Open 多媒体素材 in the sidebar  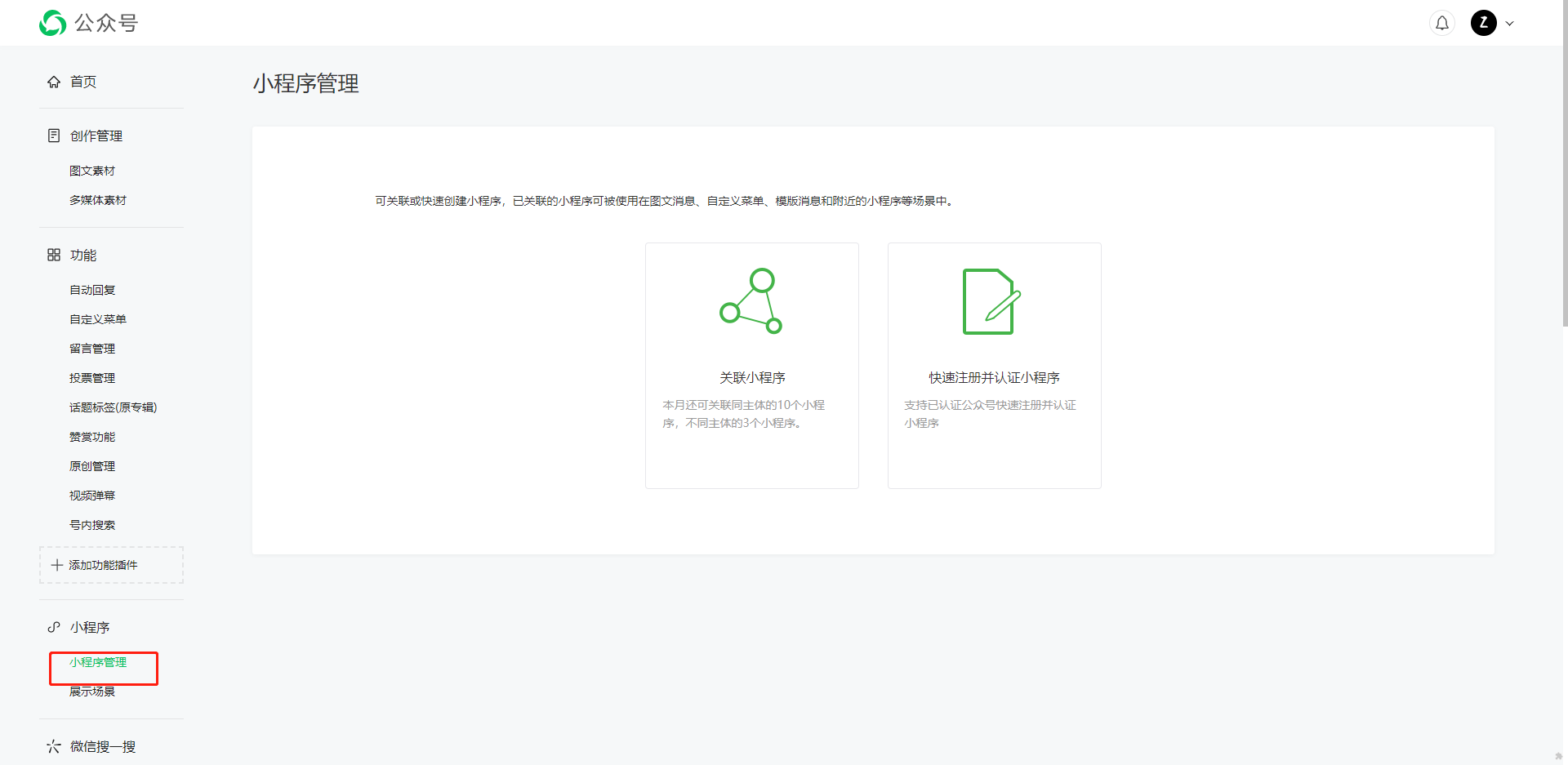pyautogui.click(x=98, y=200)
